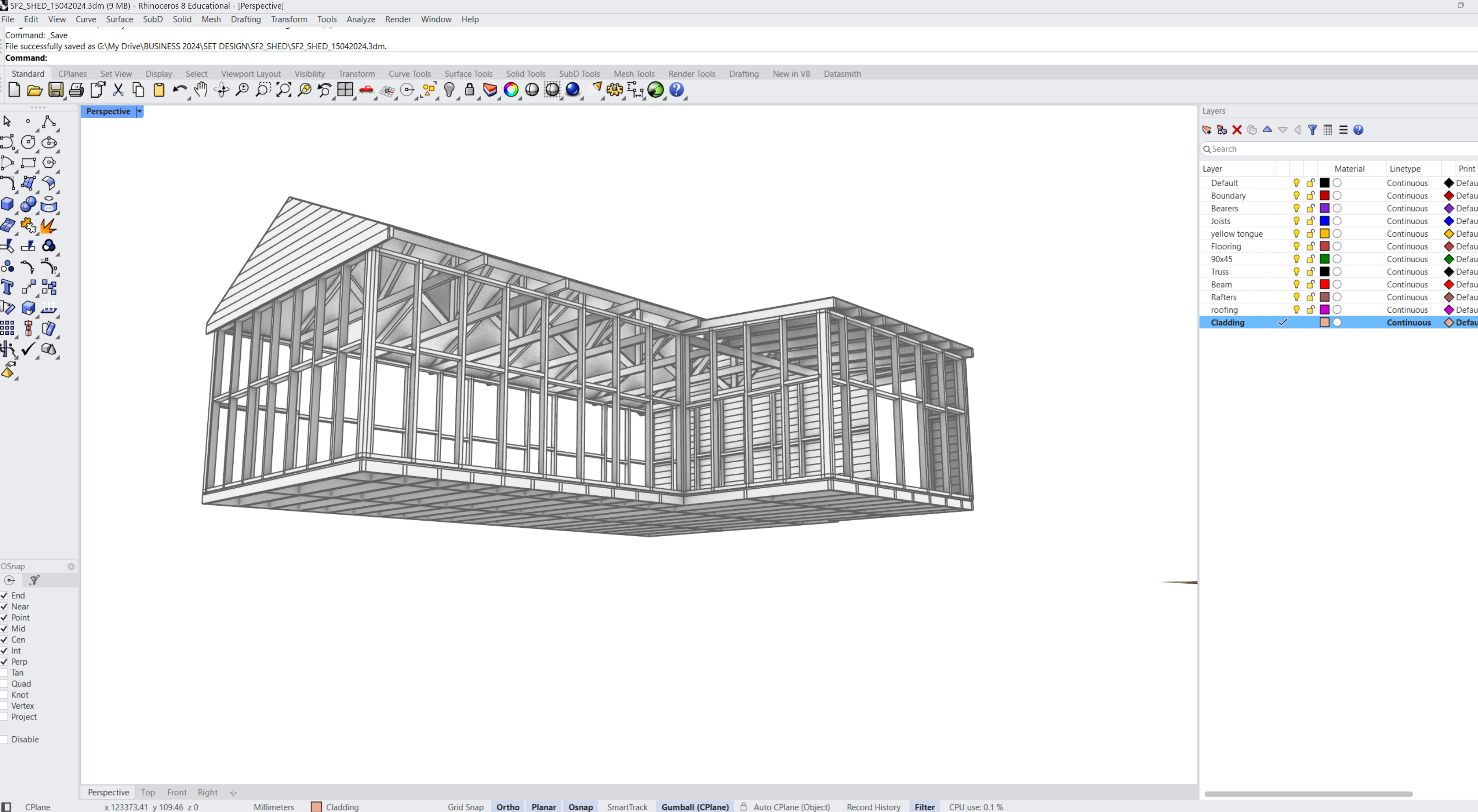Click the Undo arrow icon
This screenshot has height=812, width=1478.
(179, 89)
